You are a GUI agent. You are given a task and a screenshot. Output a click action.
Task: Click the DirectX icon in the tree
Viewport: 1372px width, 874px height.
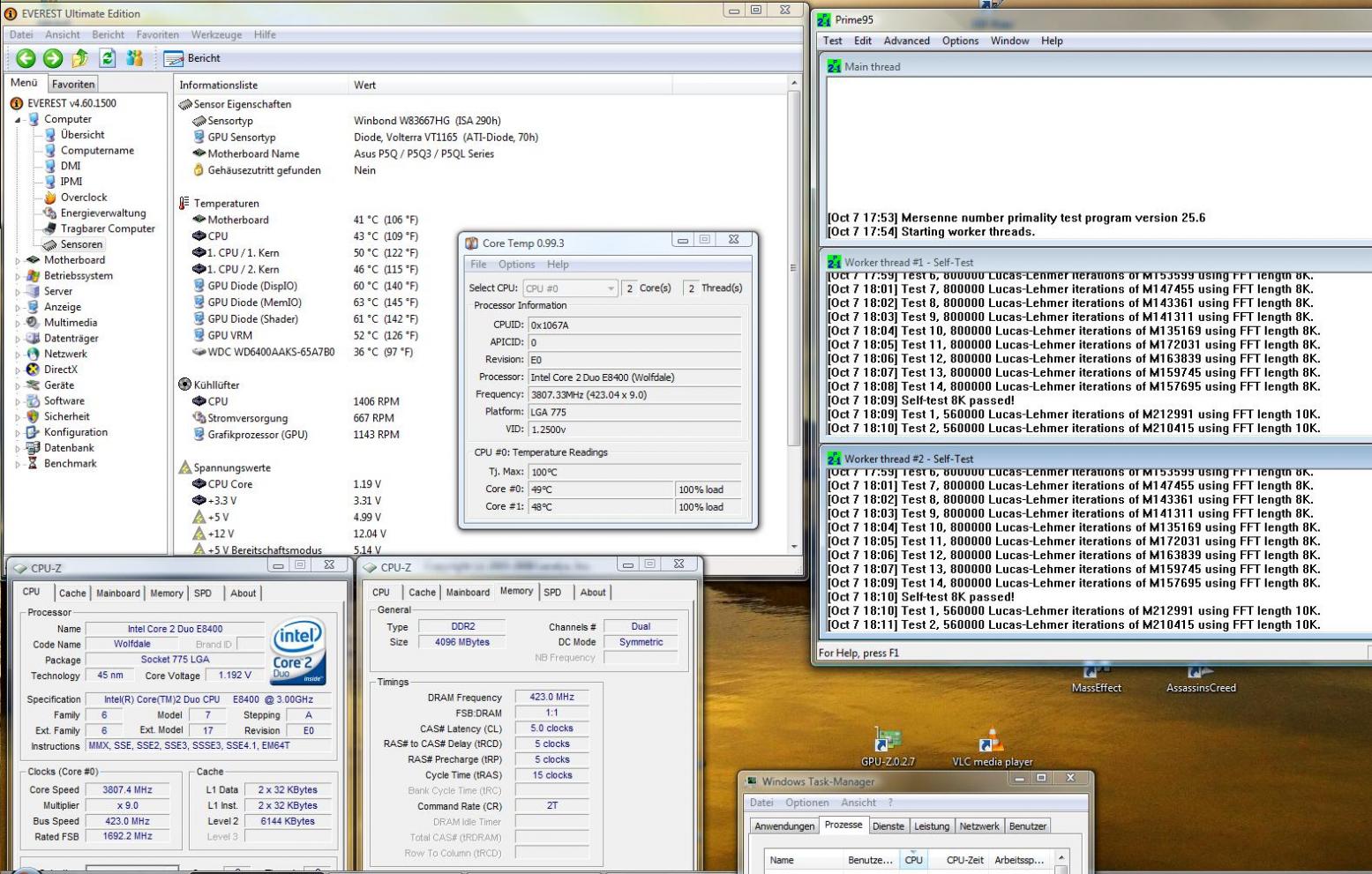click(33, 370)
